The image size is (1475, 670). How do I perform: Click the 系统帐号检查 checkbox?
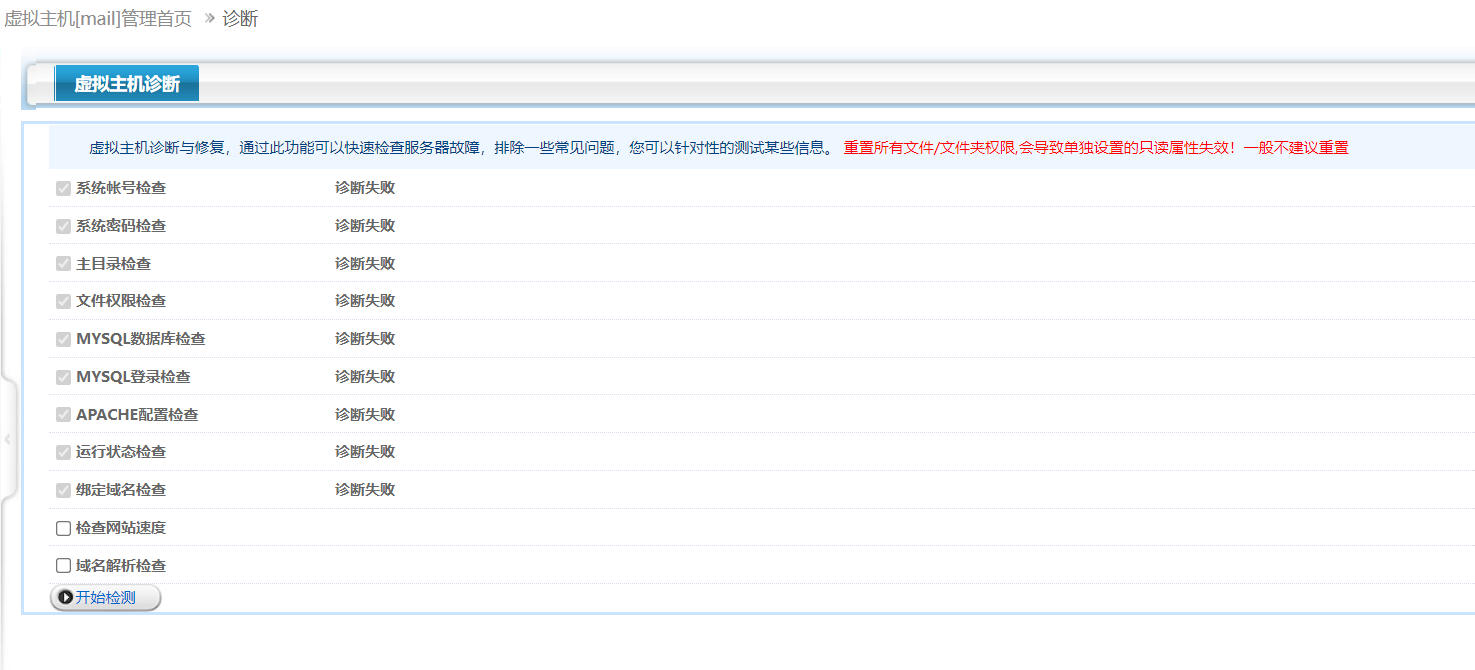(63, 187)
